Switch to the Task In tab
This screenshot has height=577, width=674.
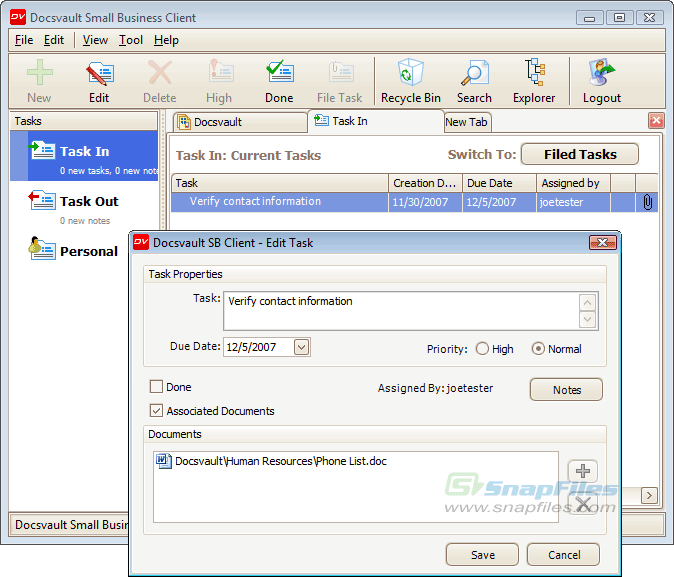tap(376, 121)
